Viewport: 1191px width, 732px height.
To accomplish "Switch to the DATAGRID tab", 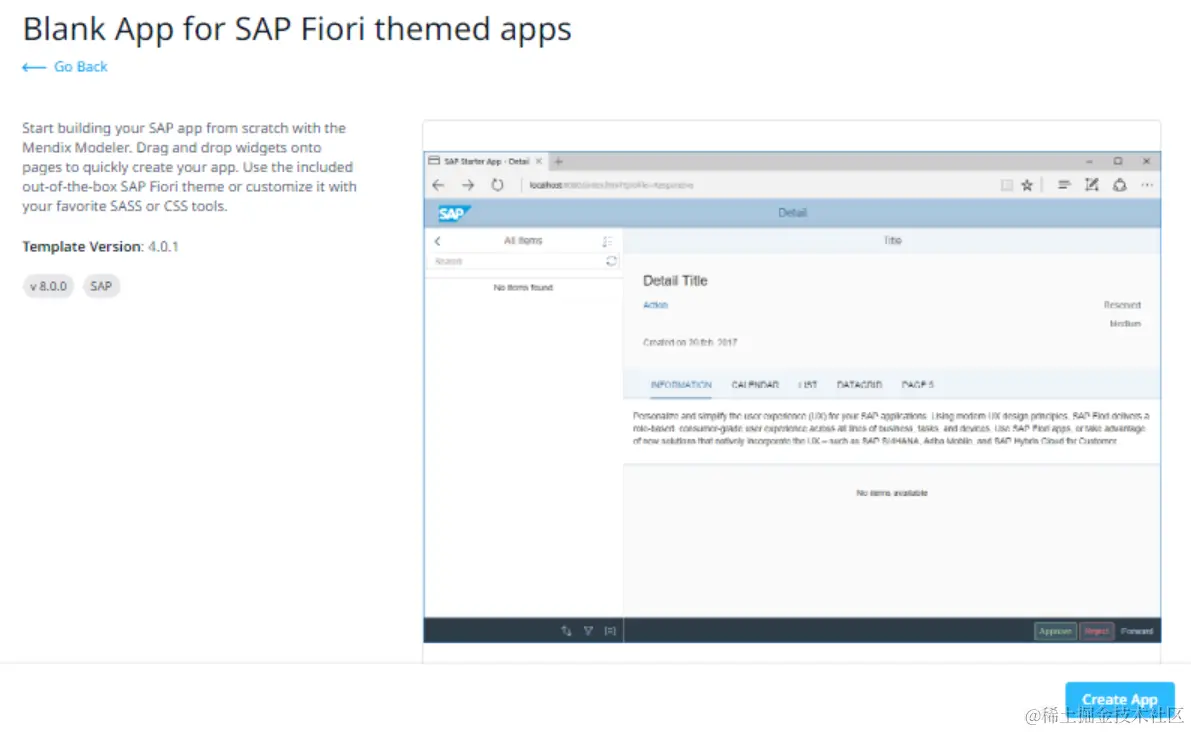I will 859,385.
